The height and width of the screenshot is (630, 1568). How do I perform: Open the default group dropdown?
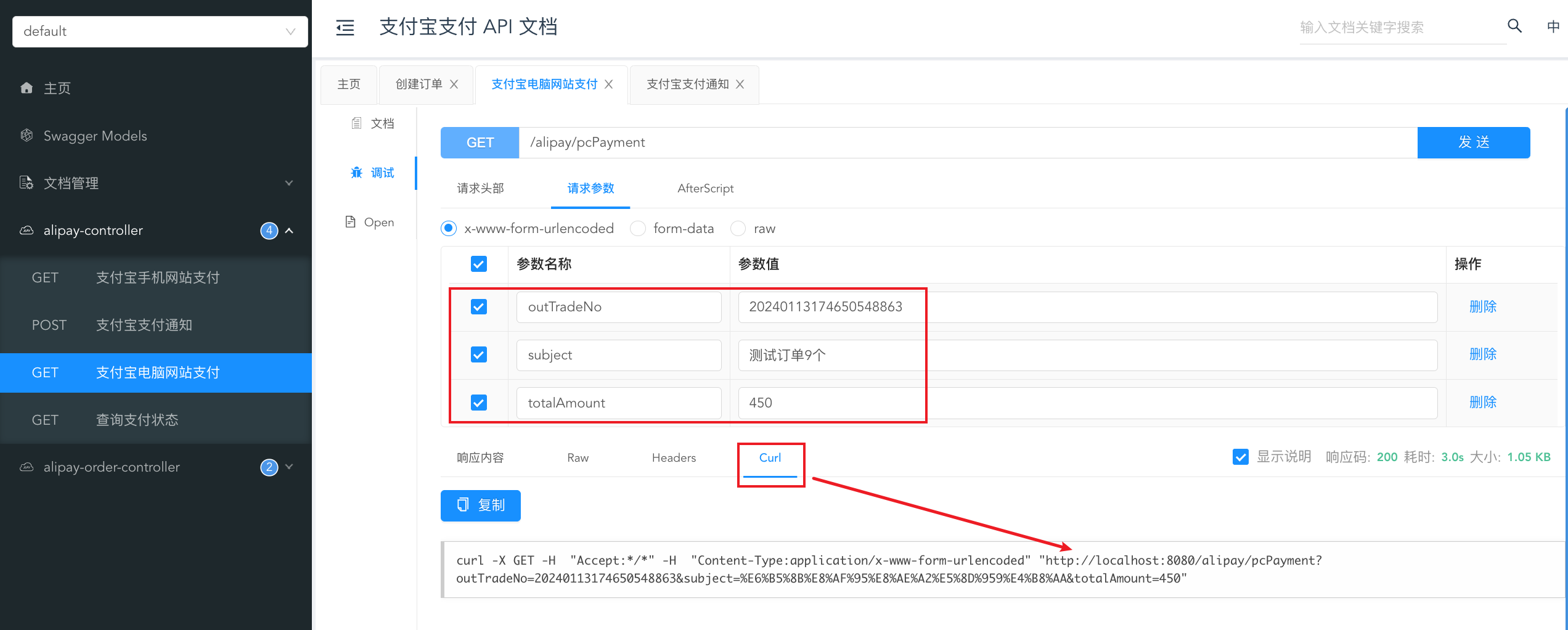point(160,31)
